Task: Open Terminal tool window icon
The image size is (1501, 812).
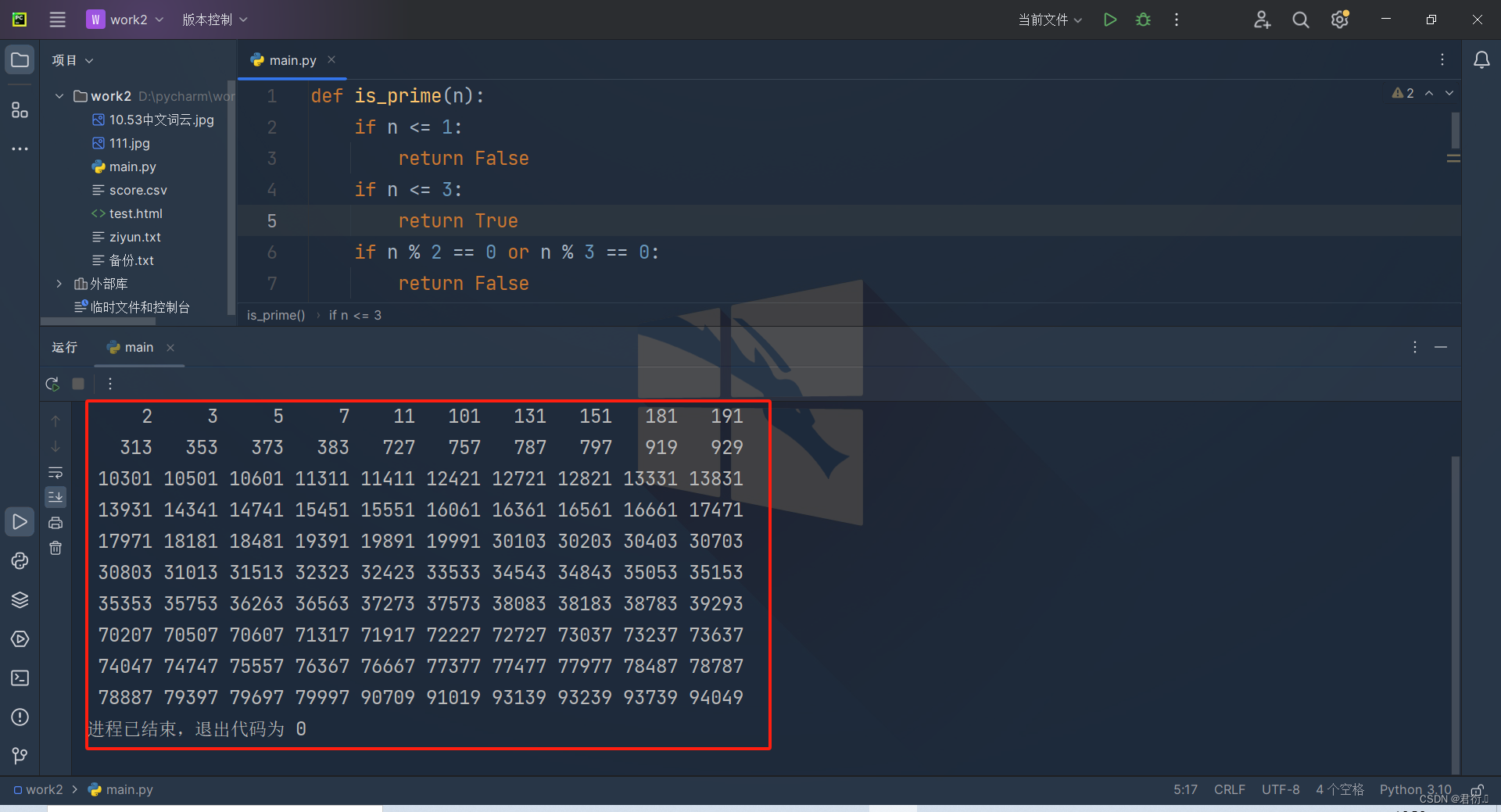Action: tap(20, 678)
